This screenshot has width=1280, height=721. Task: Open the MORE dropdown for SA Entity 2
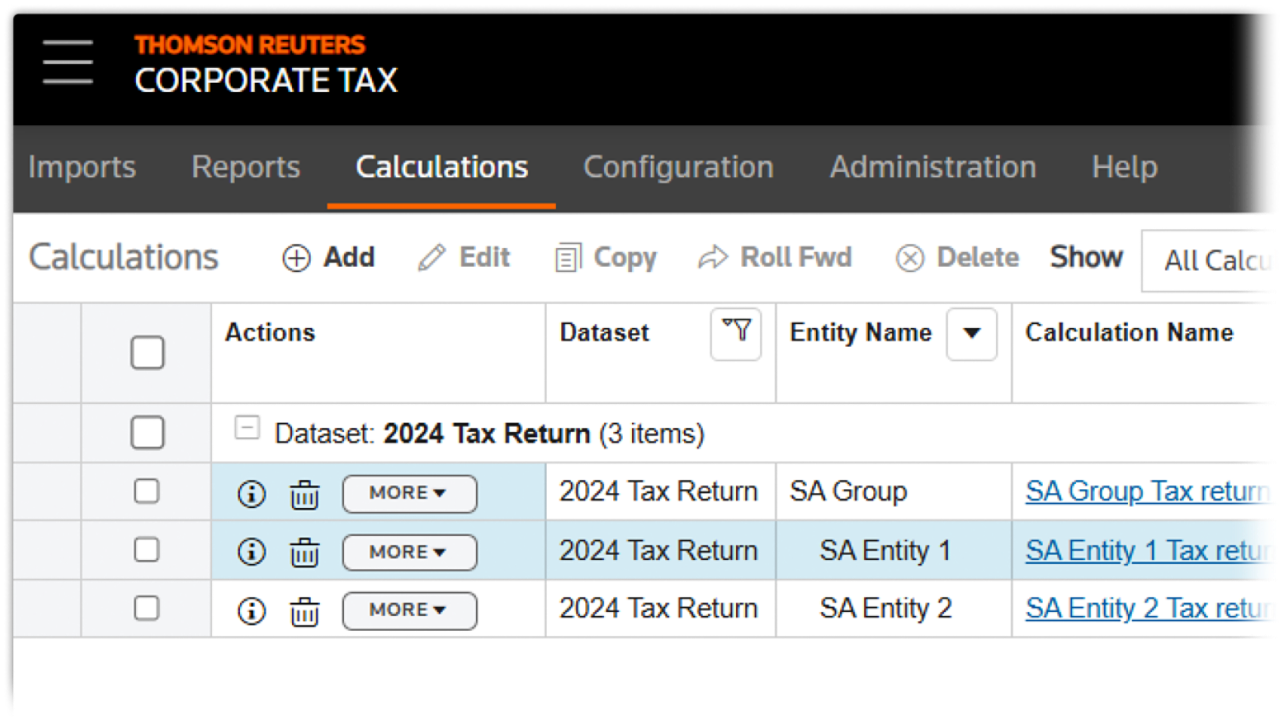(x=409, y=610)
